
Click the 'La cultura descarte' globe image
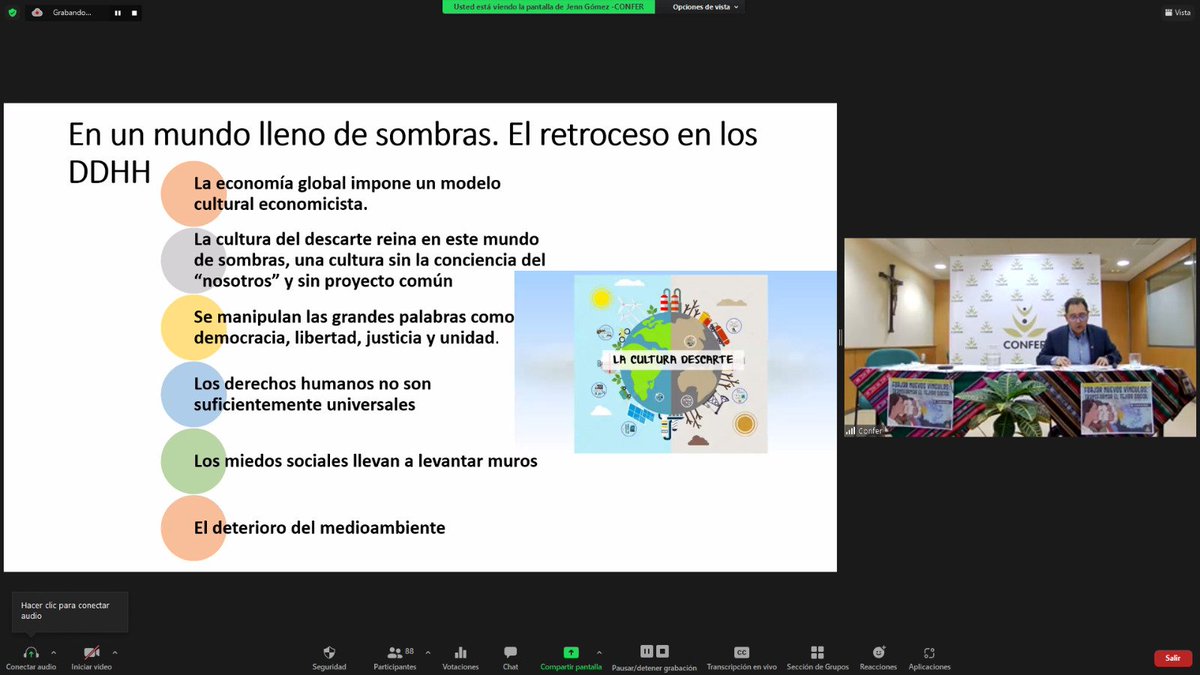point(672,364)
